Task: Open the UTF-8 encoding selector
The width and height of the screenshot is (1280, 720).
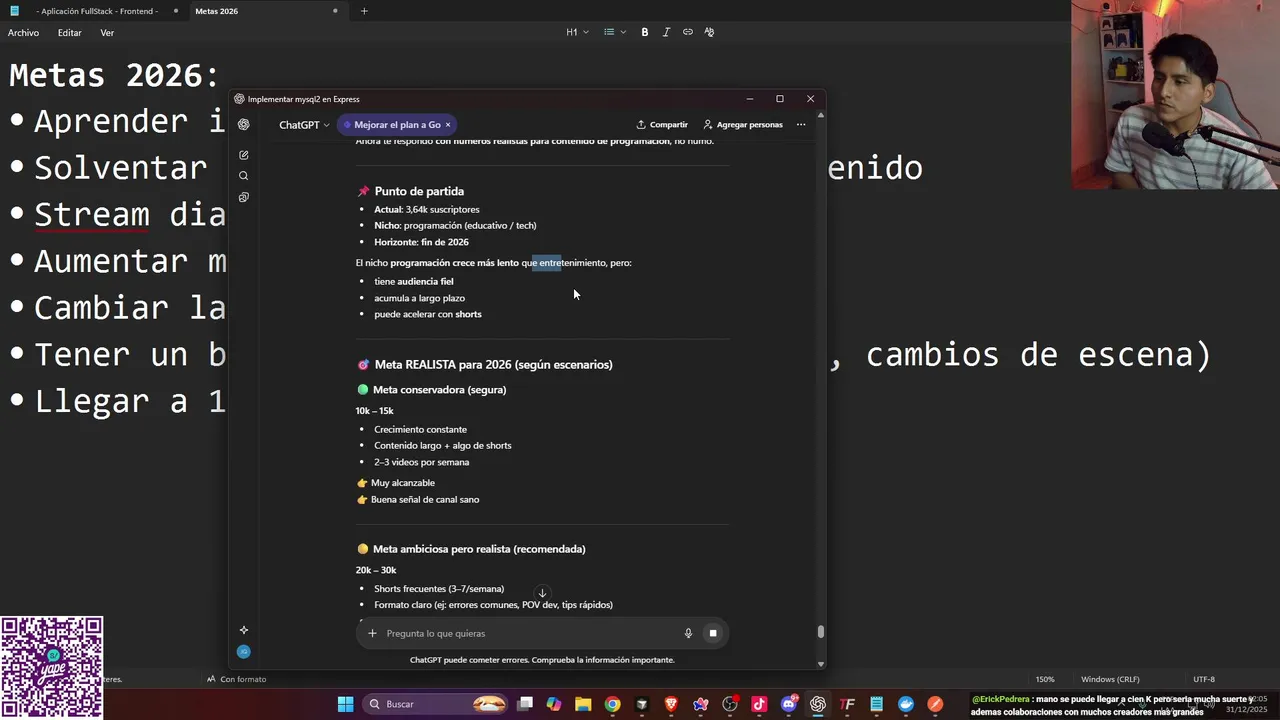Action: click(1204, 679)
